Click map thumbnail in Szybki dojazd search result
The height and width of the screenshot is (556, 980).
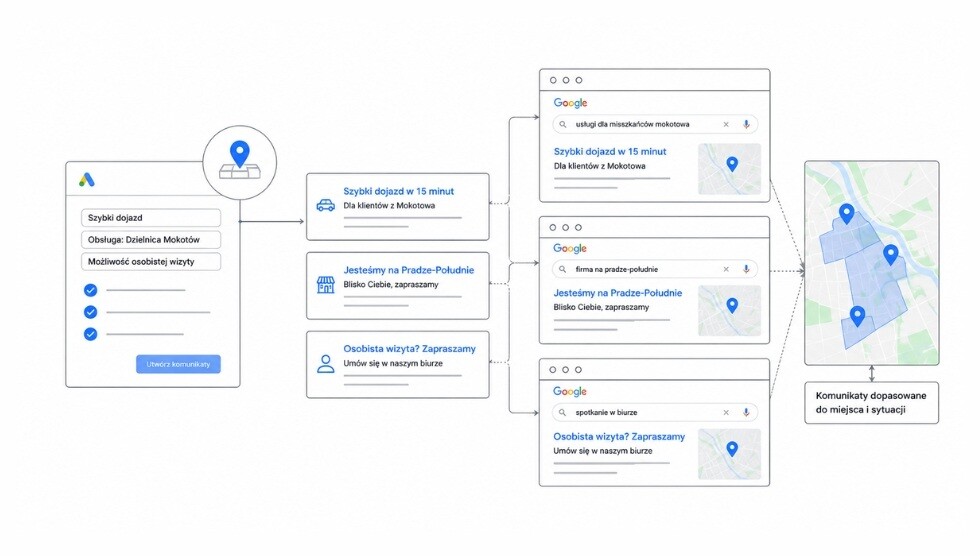click(x=729, y=169)
